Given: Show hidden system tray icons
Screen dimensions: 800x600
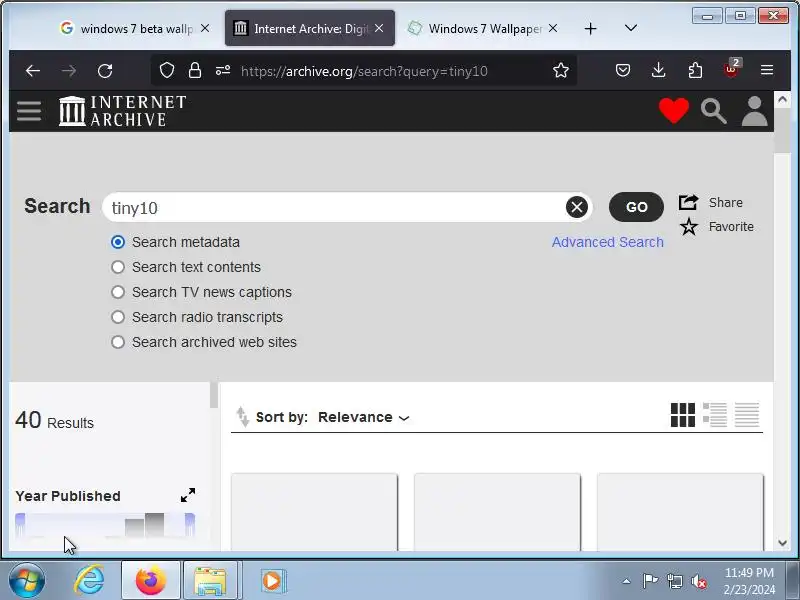Looking at the screenshot, I should (x=627, y=581).
